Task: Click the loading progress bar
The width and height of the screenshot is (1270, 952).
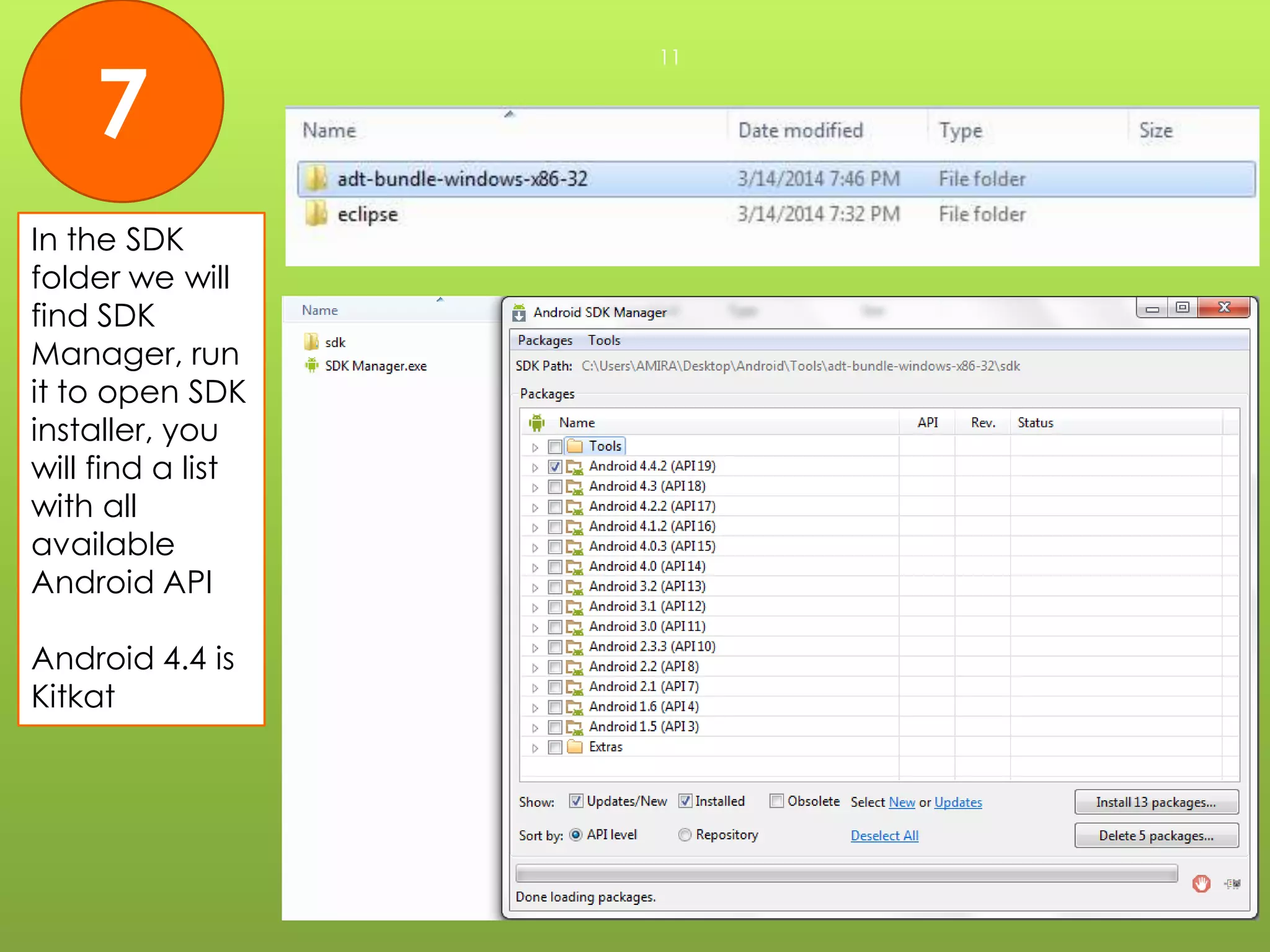Action: (x=846, y=874)
